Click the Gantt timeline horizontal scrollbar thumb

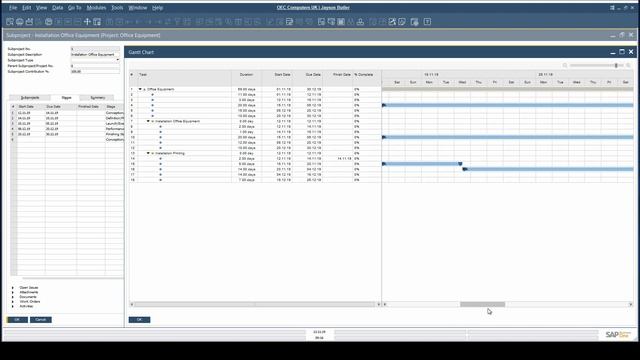(x=482, y=304)
